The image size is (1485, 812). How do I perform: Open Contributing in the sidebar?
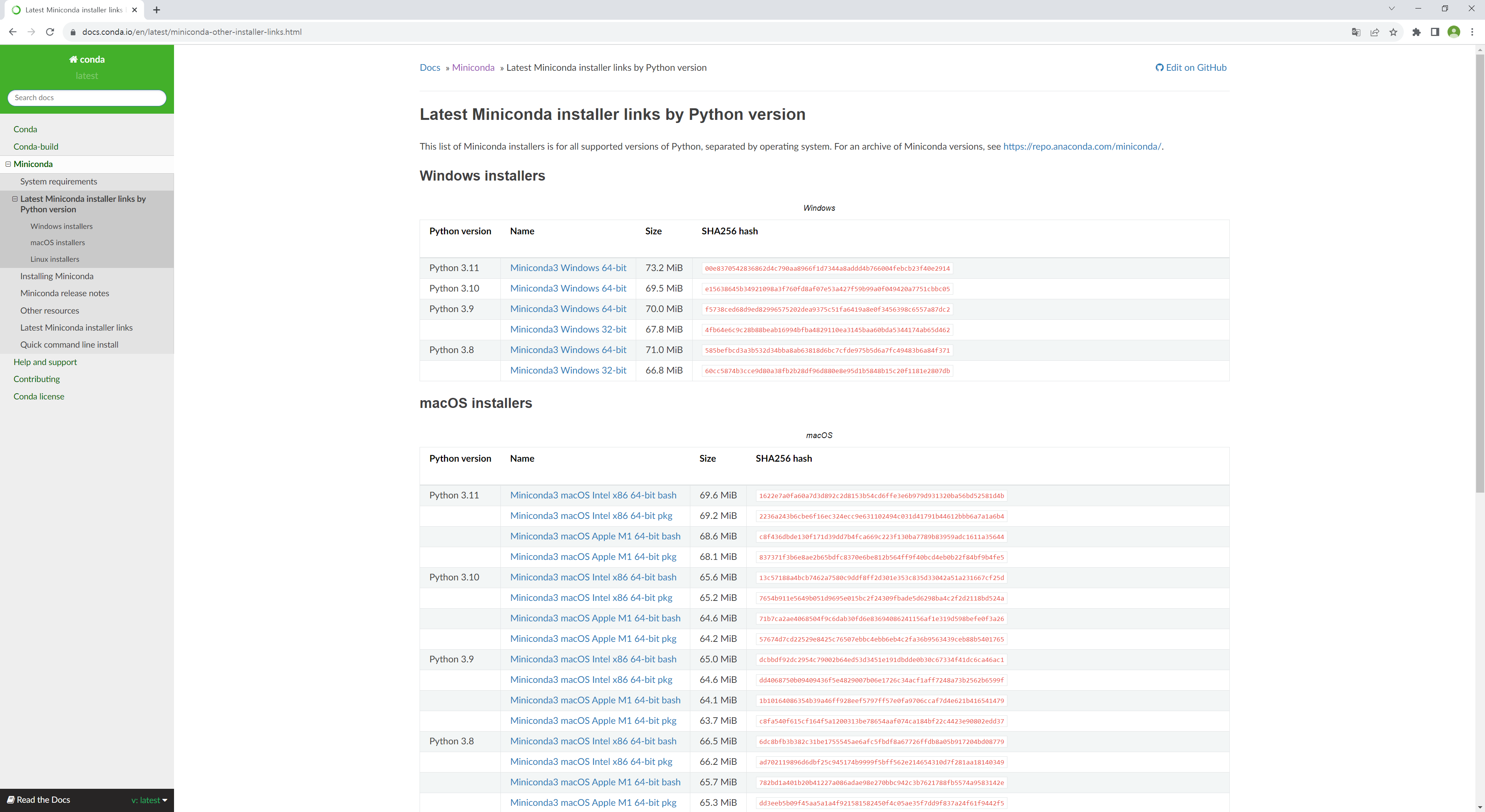[x=37, y=379]
